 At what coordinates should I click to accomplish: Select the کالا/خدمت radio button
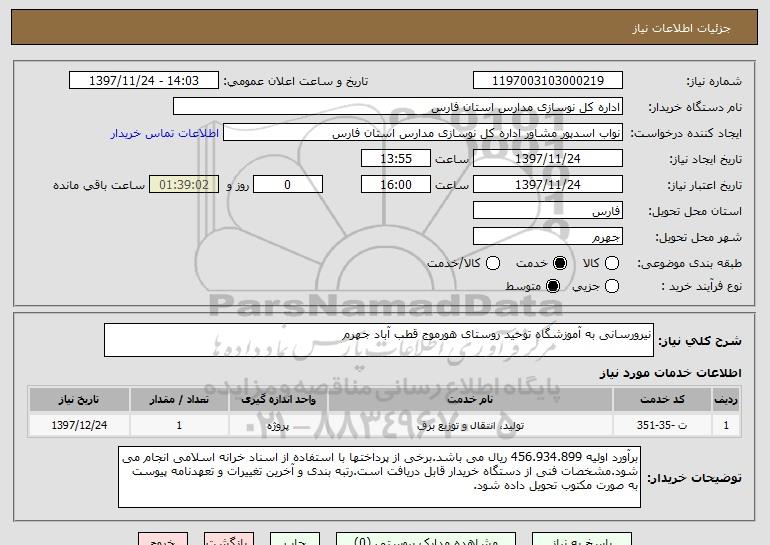493,263
